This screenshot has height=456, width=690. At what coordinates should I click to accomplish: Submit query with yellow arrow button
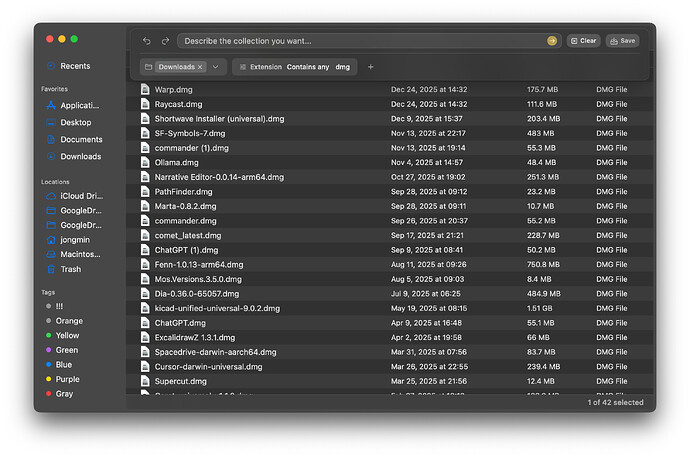click(552, 41)
